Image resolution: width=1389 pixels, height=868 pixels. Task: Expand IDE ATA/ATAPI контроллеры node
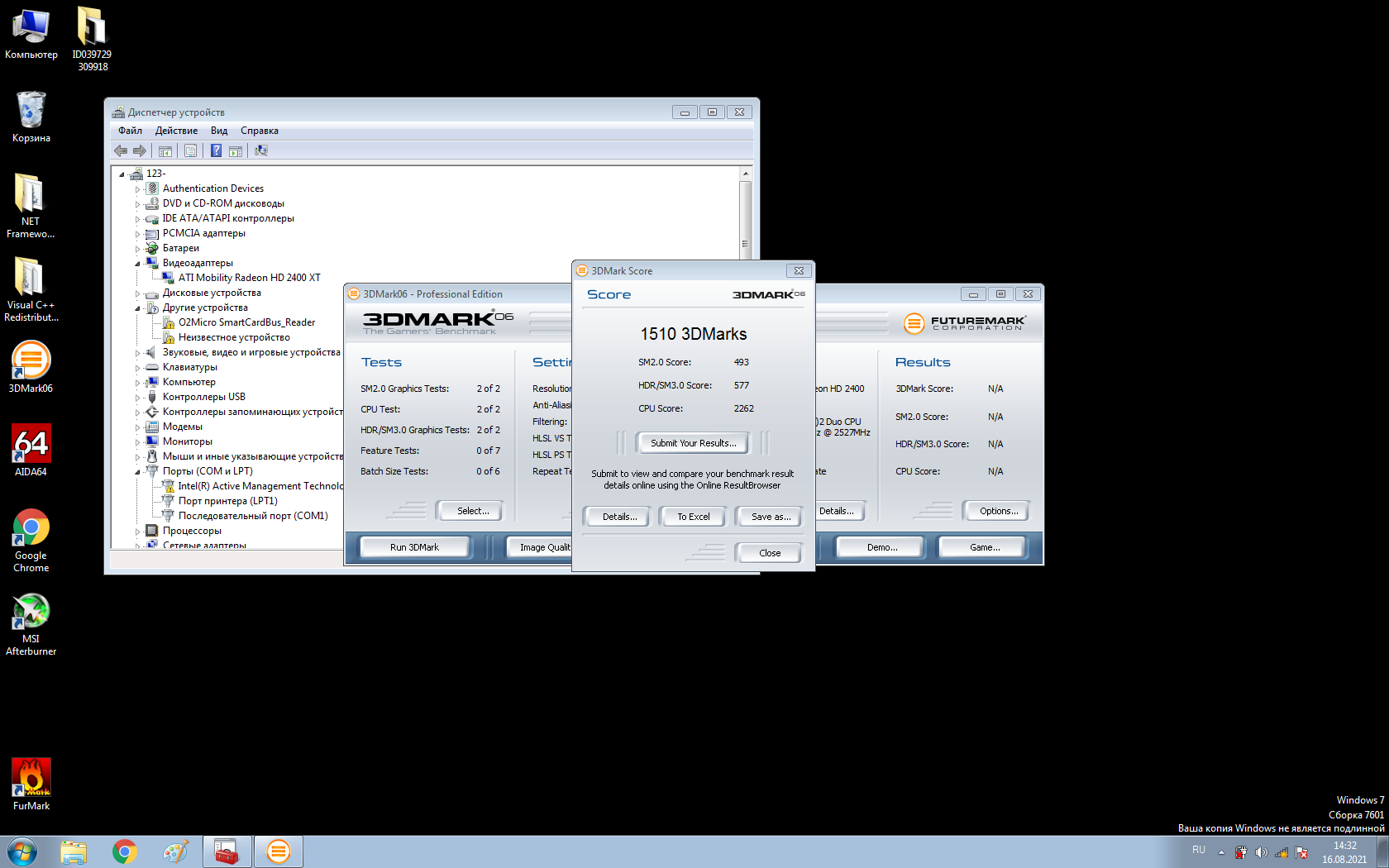(138, 219)
